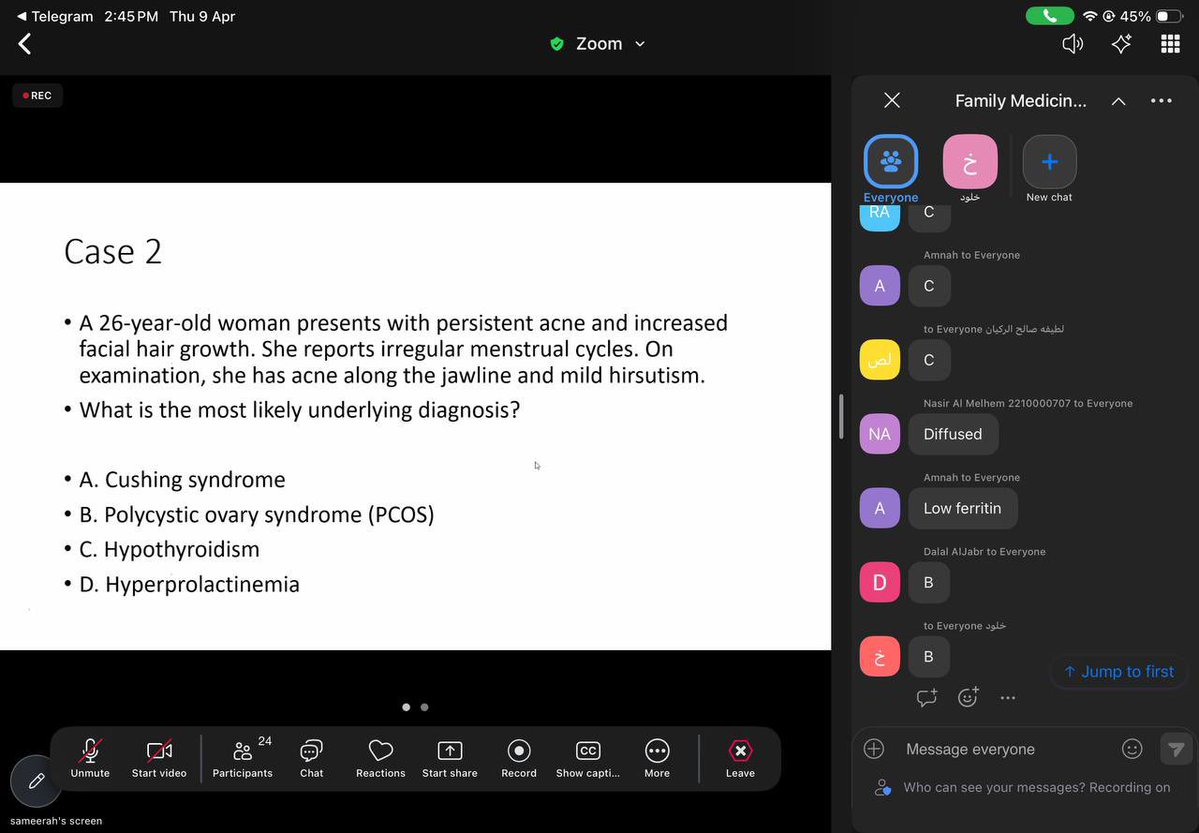Tap the green shield security icon

(x=557, y=44)
